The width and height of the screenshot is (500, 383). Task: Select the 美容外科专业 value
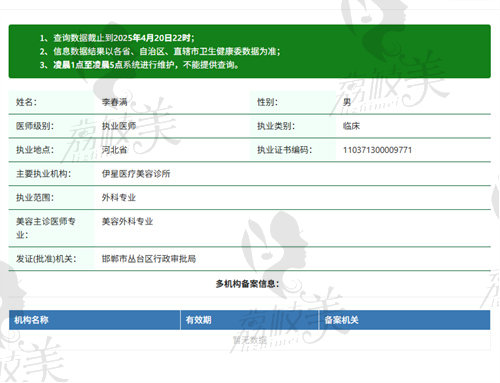(127, 221)
